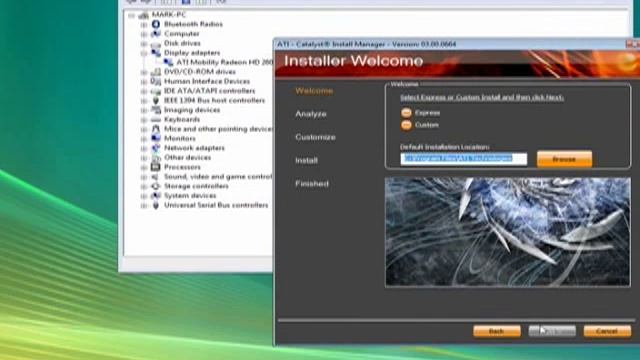Select the 'Monitors' tree row
640x360 pixels.
tap(180, 138)
